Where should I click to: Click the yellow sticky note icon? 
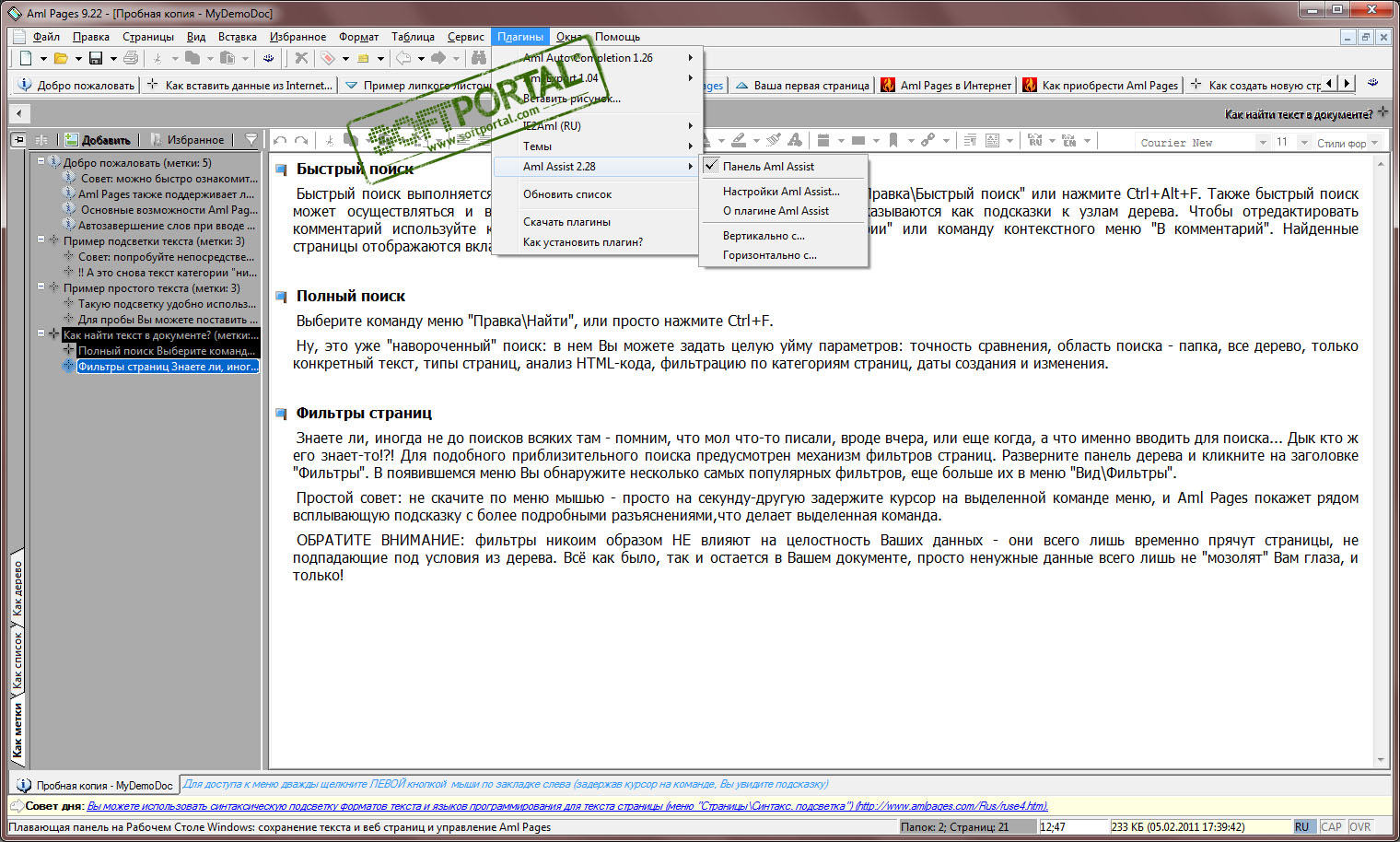[363, 58]
